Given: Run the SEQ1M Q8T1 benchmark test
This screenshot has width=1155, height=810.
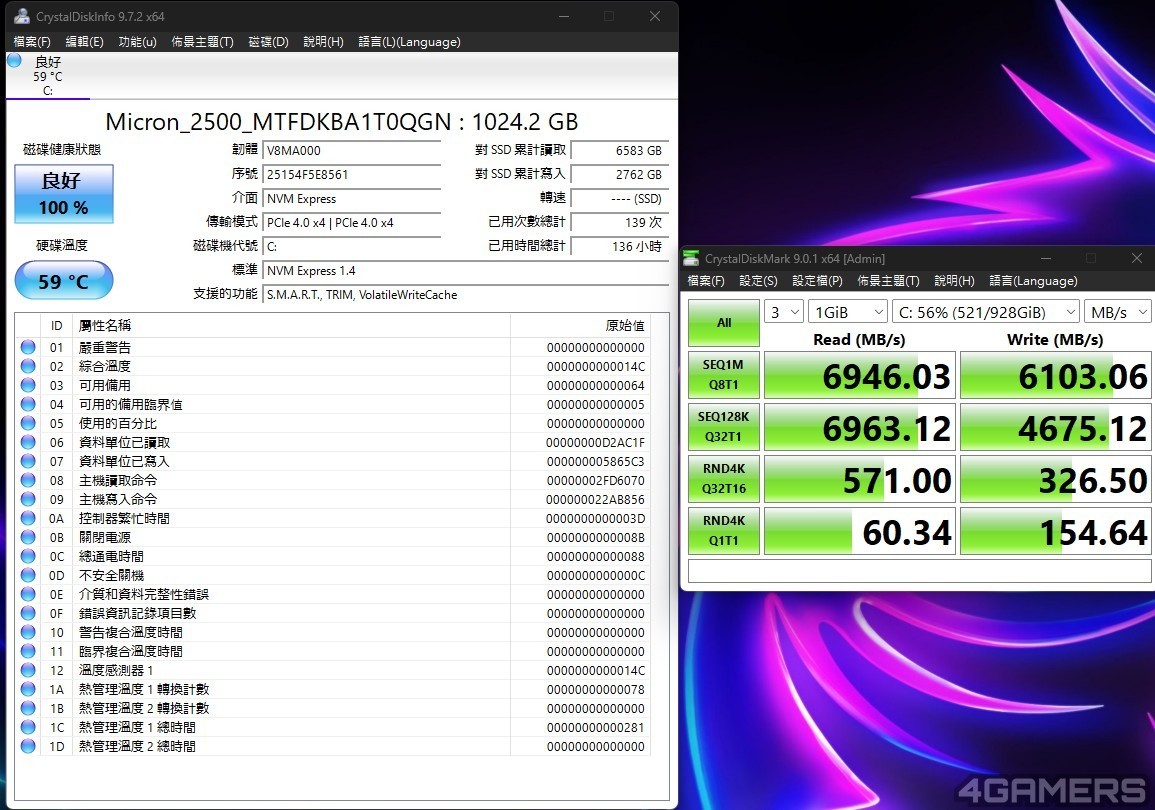Looking at the screenshot, I should (724, 375).
